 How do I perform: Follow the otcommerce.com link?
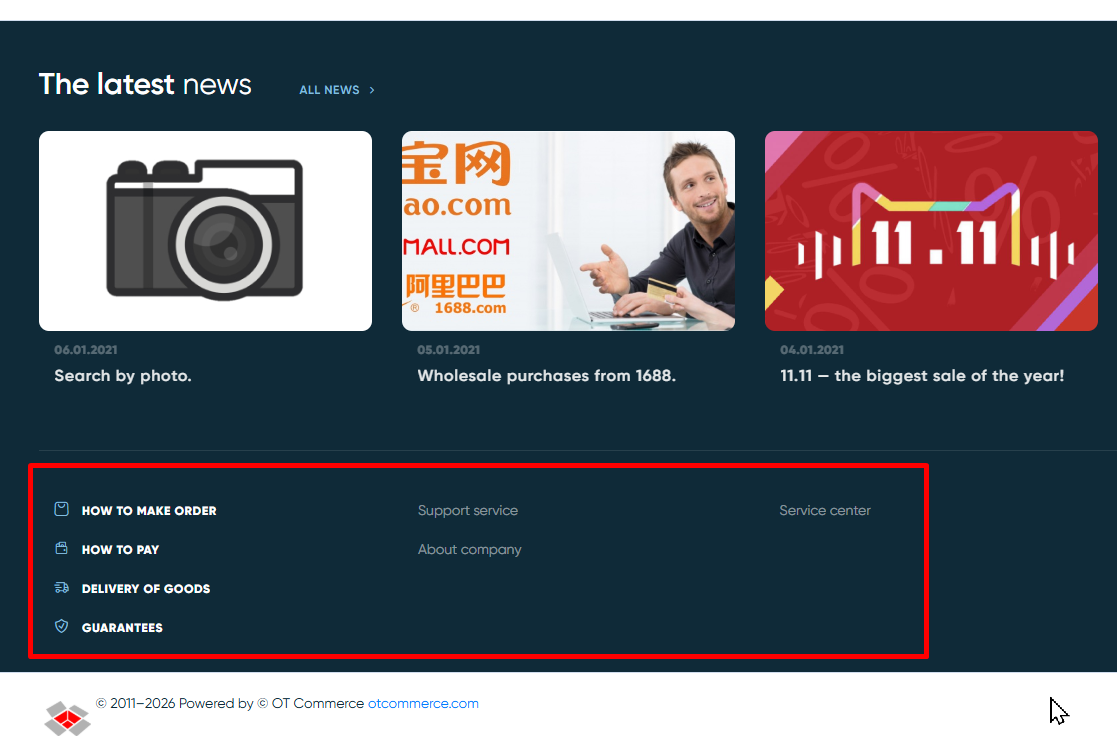[x=423, y=704]
